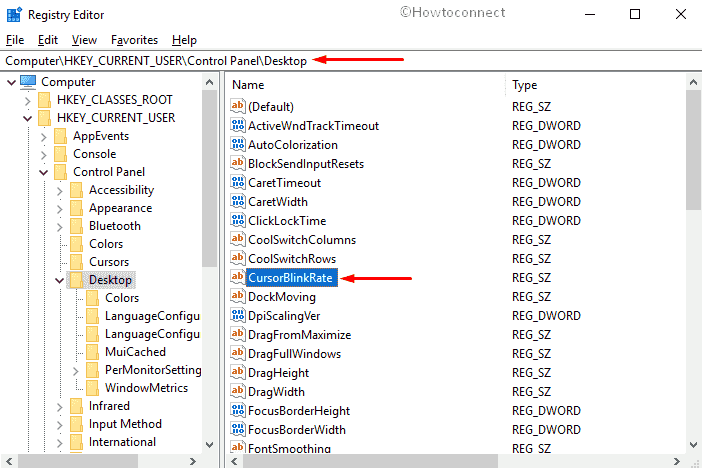Image resolution: width=702 pixels, height=468 pixels.
Task: Click the ActiveWndTrackTimeout DWORD icon
Action: coord(238,125)
